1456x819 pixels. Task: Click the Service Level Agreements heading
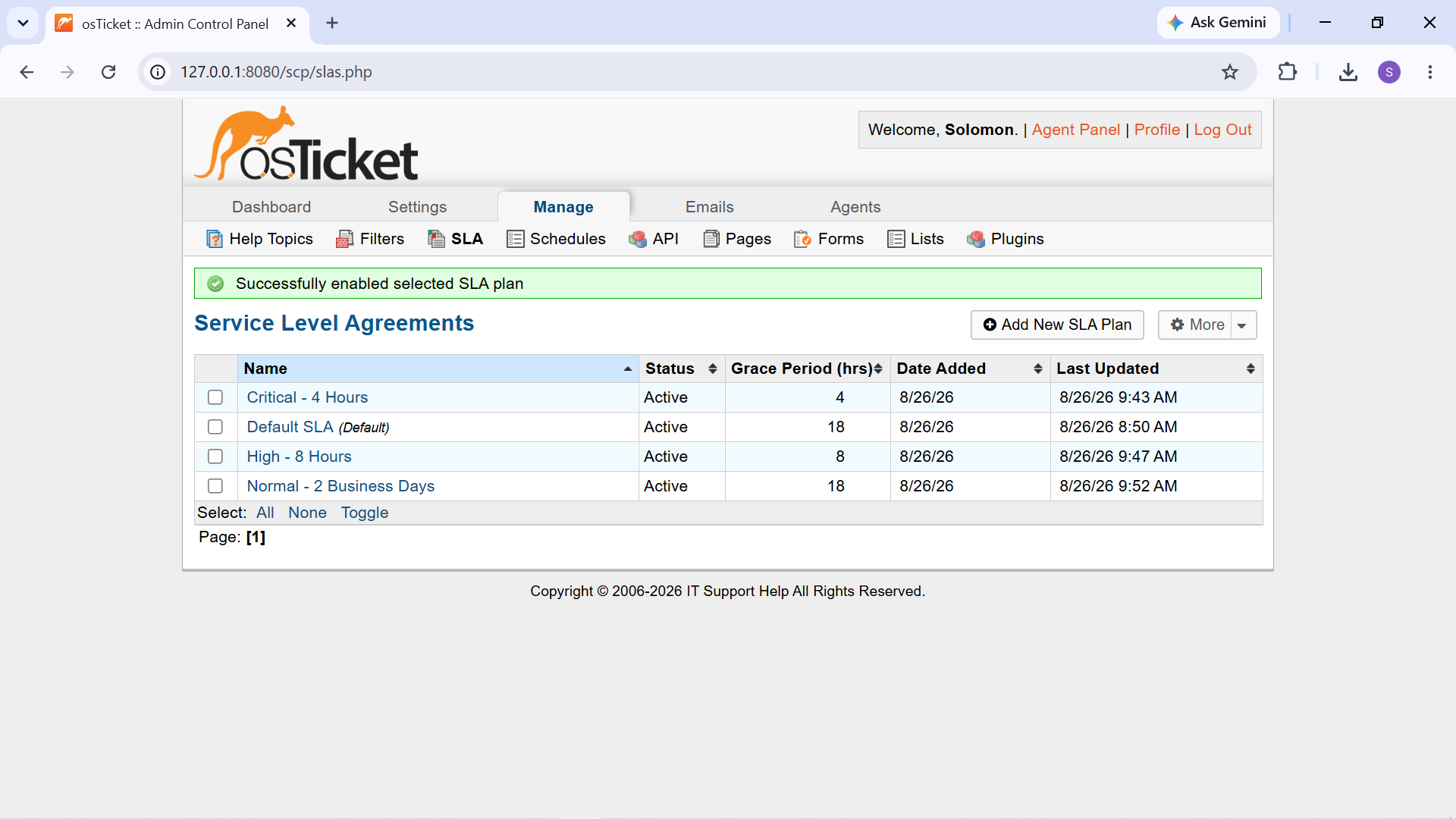[x=334, y=323]
